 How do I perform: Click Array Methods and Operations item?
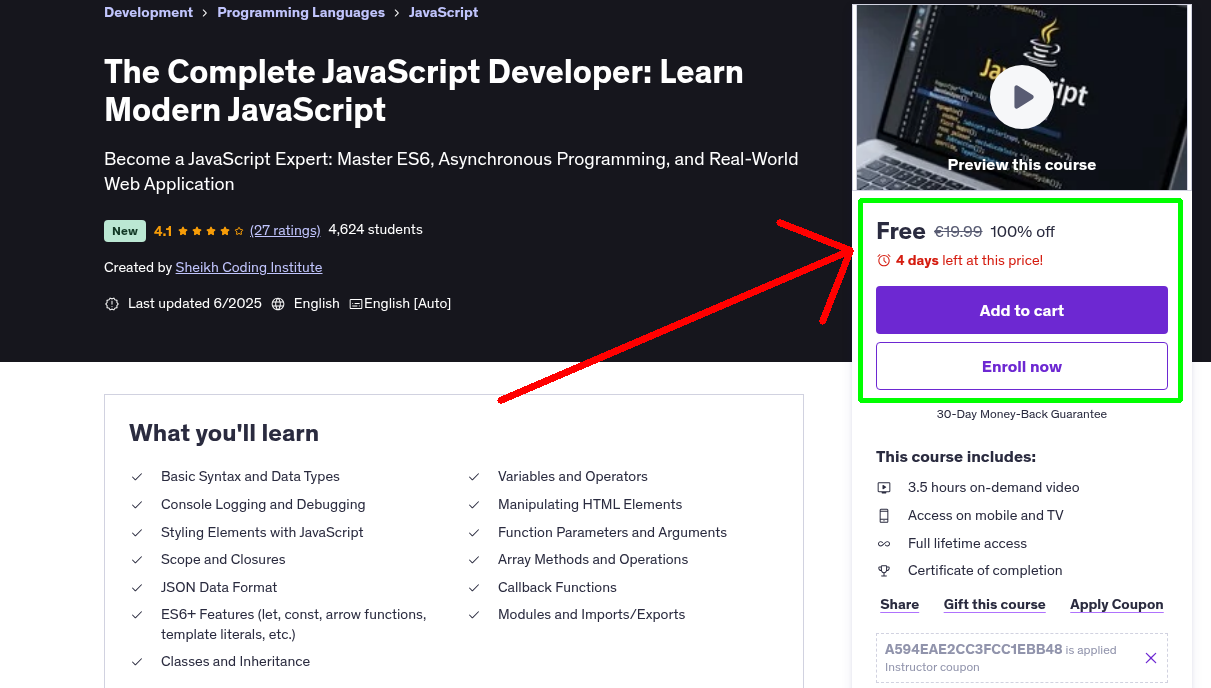click(x=593, y=560)
